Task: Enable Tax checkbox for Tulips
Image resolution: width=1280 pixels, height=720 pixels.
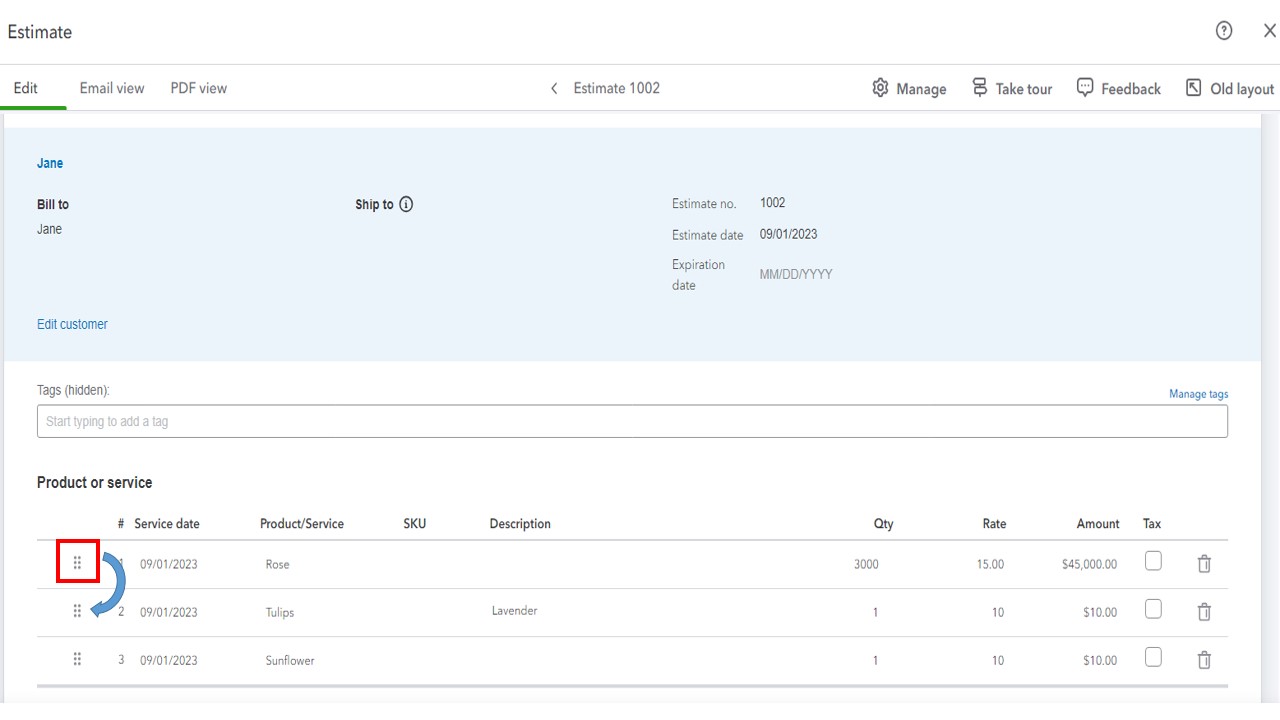Action: [1153, 609]
